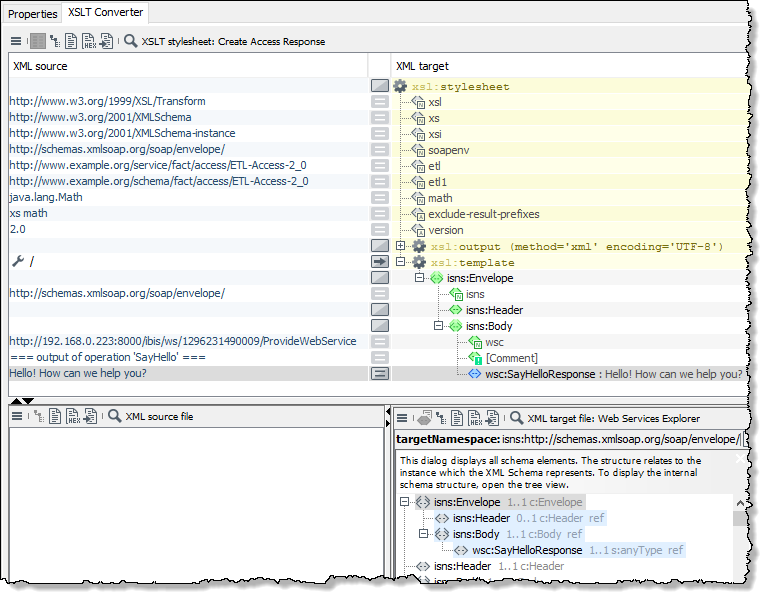Expand the xsl:output node
Image resolution: width=768 pixels, height=599 pixels.
point(401,246)
